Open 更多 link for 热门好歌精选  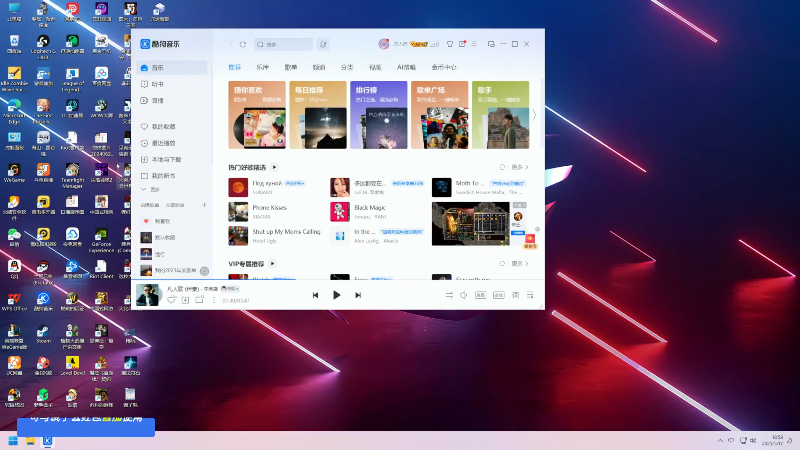coord(519,167)
